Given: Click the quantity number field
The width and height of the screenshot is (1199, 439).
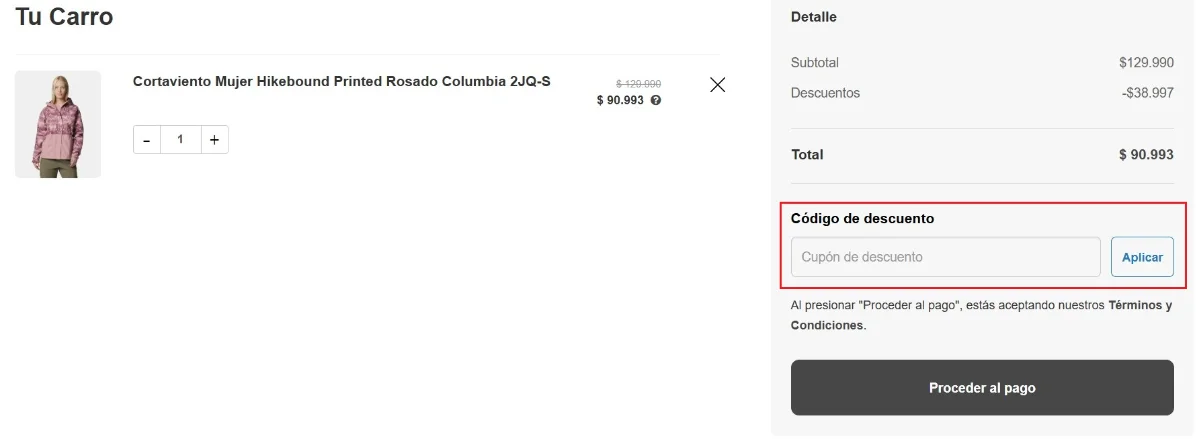Looking at the screenshot, I should (181, 140).
